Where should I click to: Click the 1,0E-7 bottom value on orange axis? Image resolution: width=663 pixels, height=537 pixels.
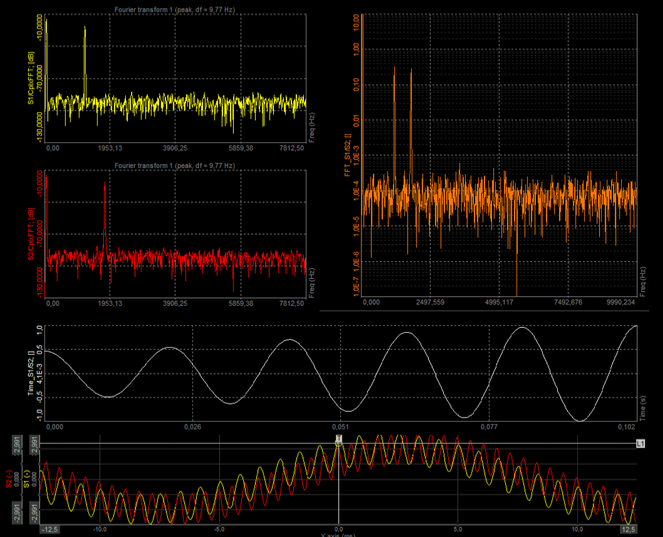(356, 288)
